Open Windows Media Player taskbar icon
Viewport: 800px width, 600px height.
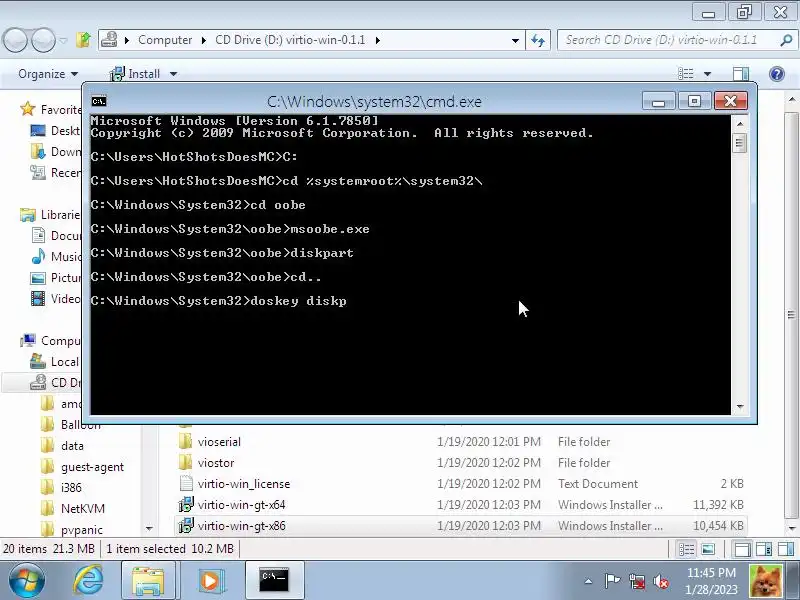click(210, 580)
